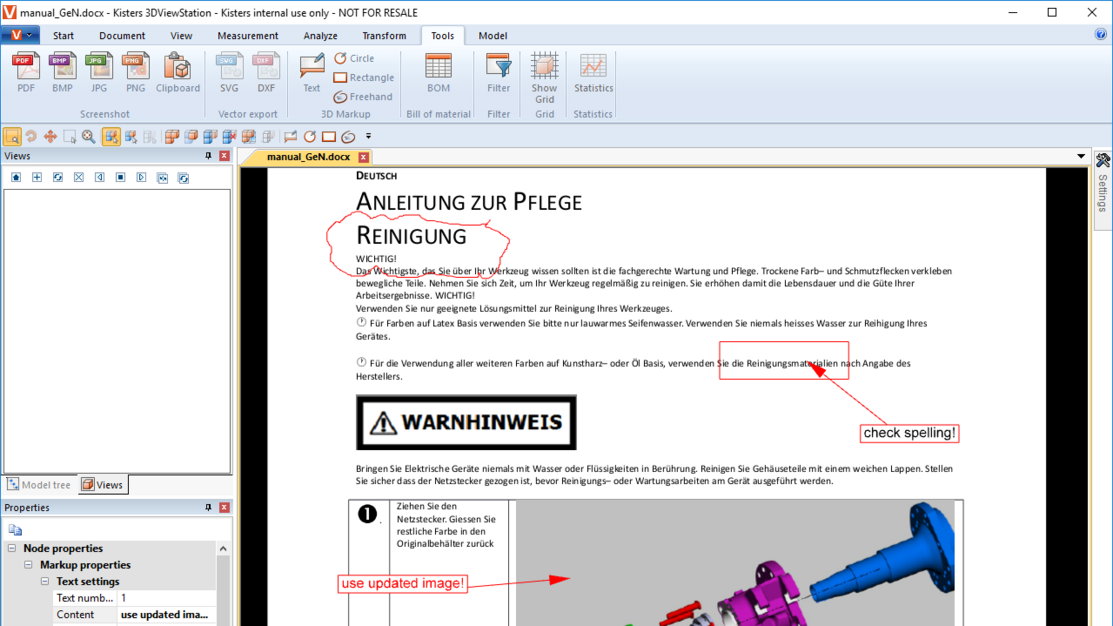The image size is (1113, 626).
Task: Close the manual_GeN.docx tab
Action: 363,157
